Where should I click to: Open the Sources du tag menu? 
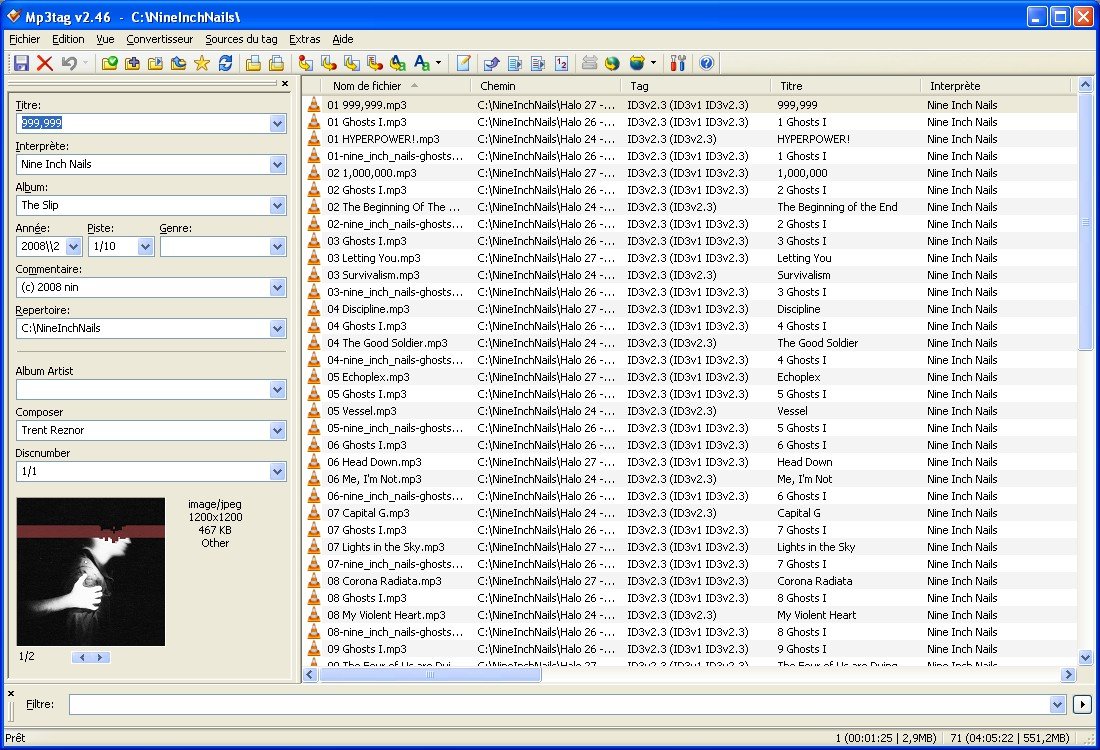(x=241, y=39)
